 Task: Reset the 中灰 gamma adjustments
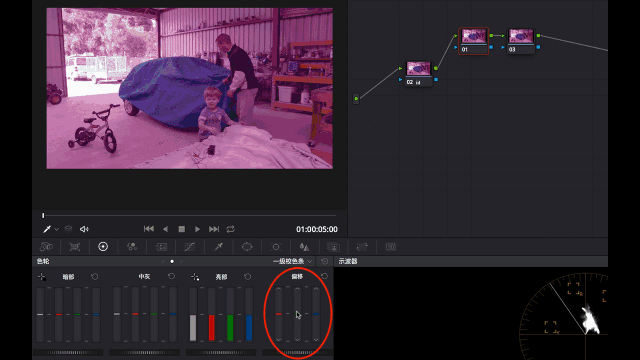click(171, 276)
